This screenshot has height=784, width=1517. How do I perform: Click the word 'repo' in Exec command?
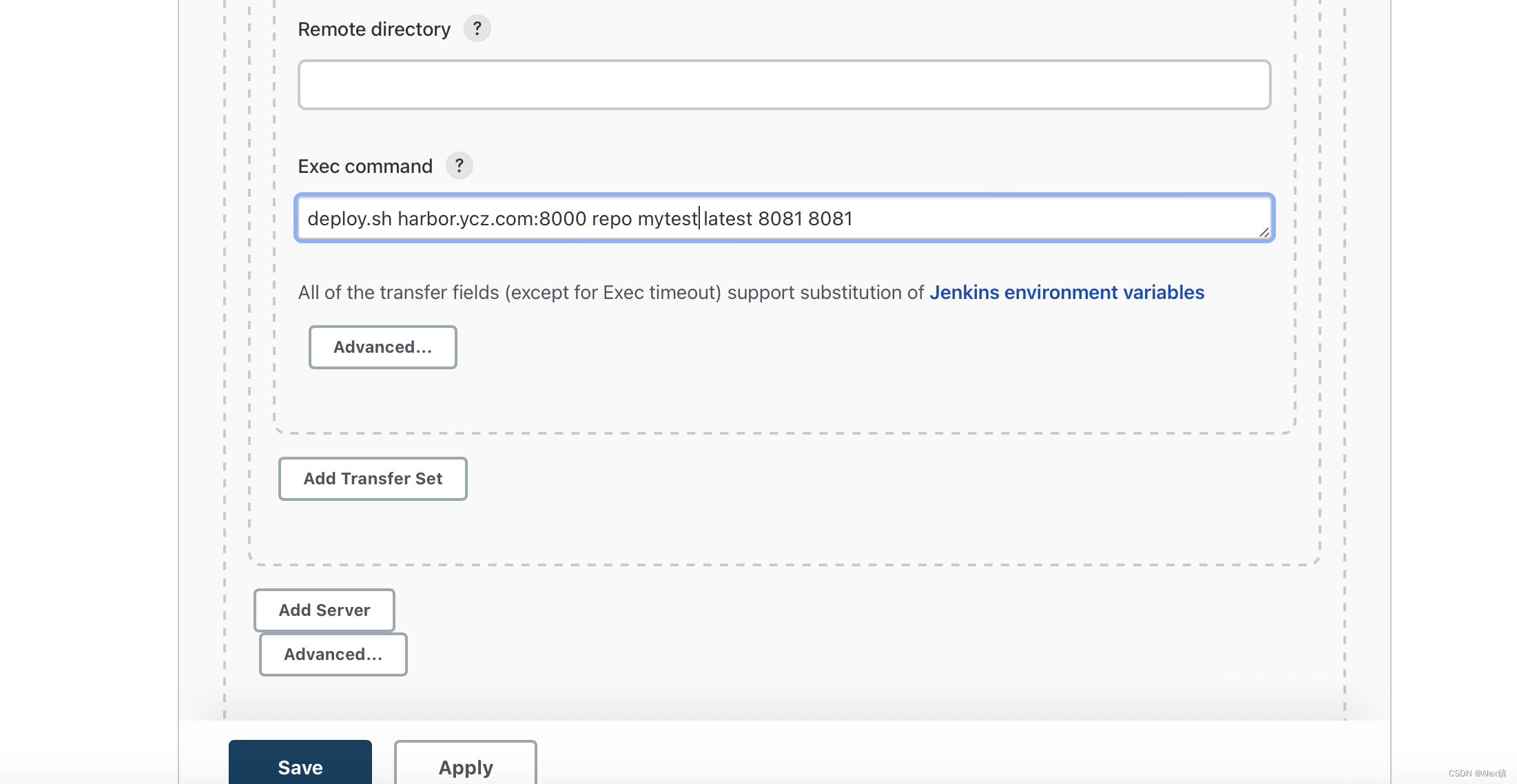611,219
